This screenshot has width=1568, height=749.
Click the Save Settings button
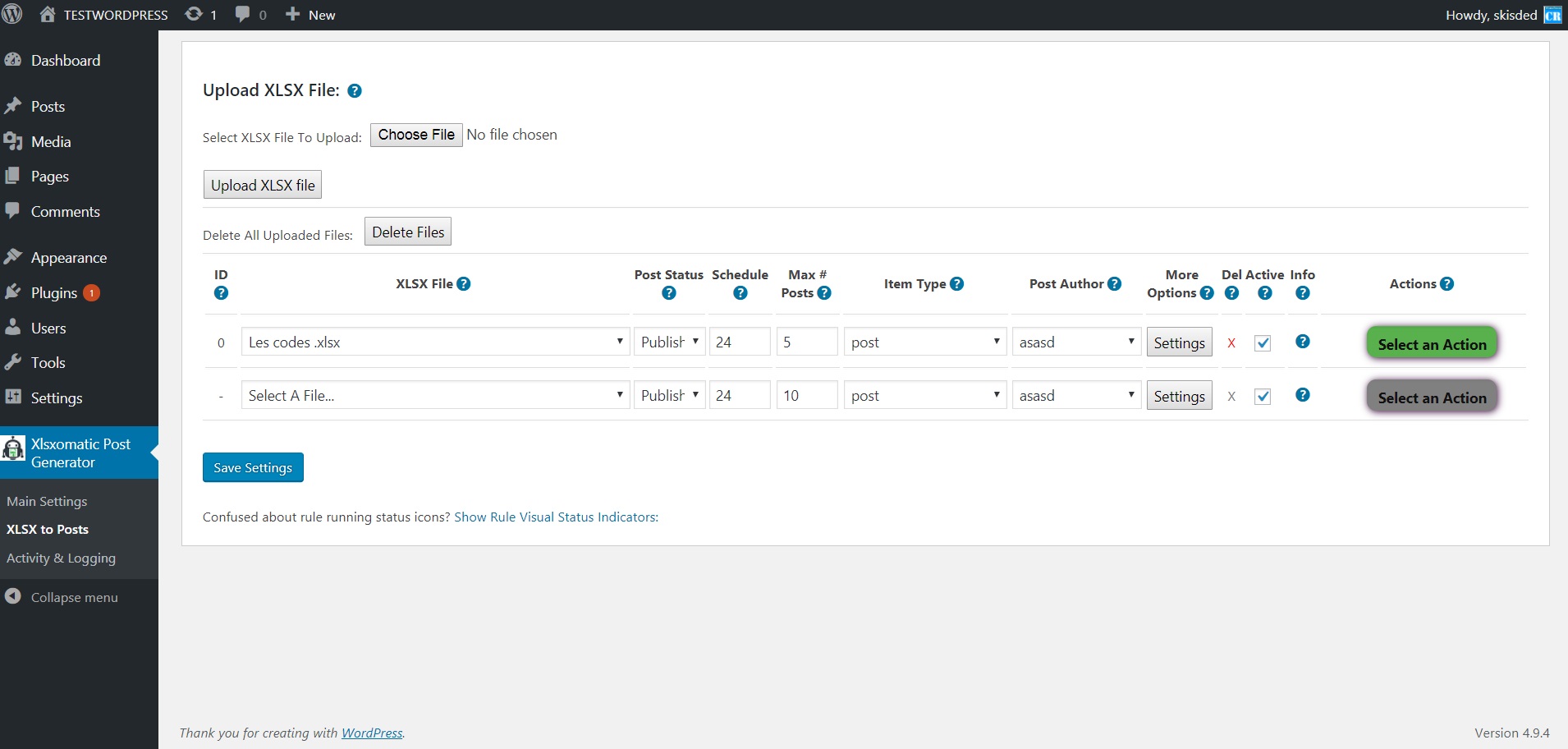tap(253, 467)
